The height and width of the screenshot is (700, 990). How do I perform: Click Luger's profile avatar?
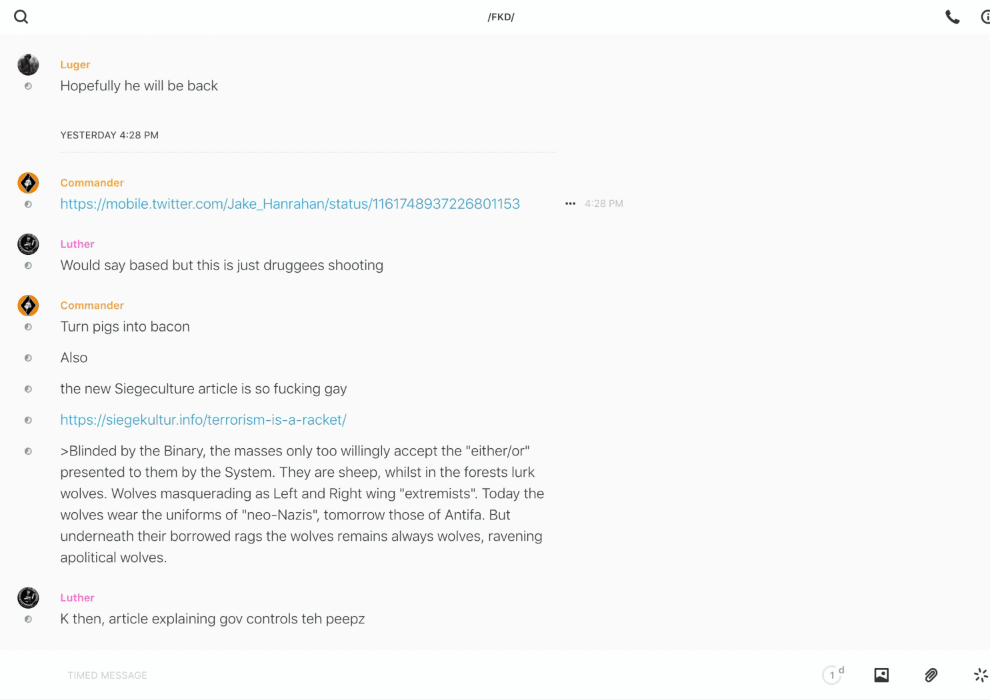click(x=28, y=65)
